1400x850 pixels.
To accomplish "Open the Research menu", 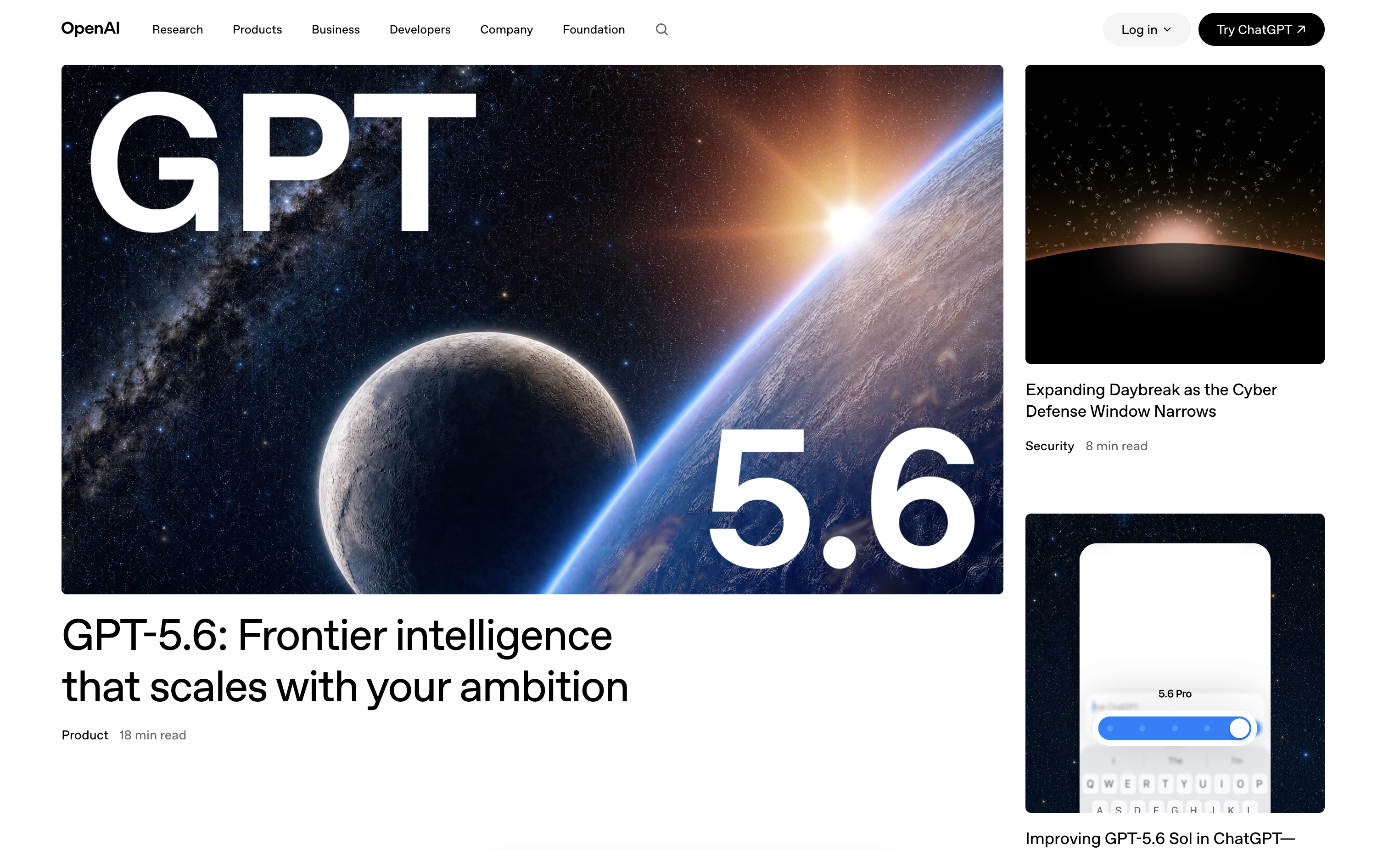I will pyautogui.click(x=177, y=29).
